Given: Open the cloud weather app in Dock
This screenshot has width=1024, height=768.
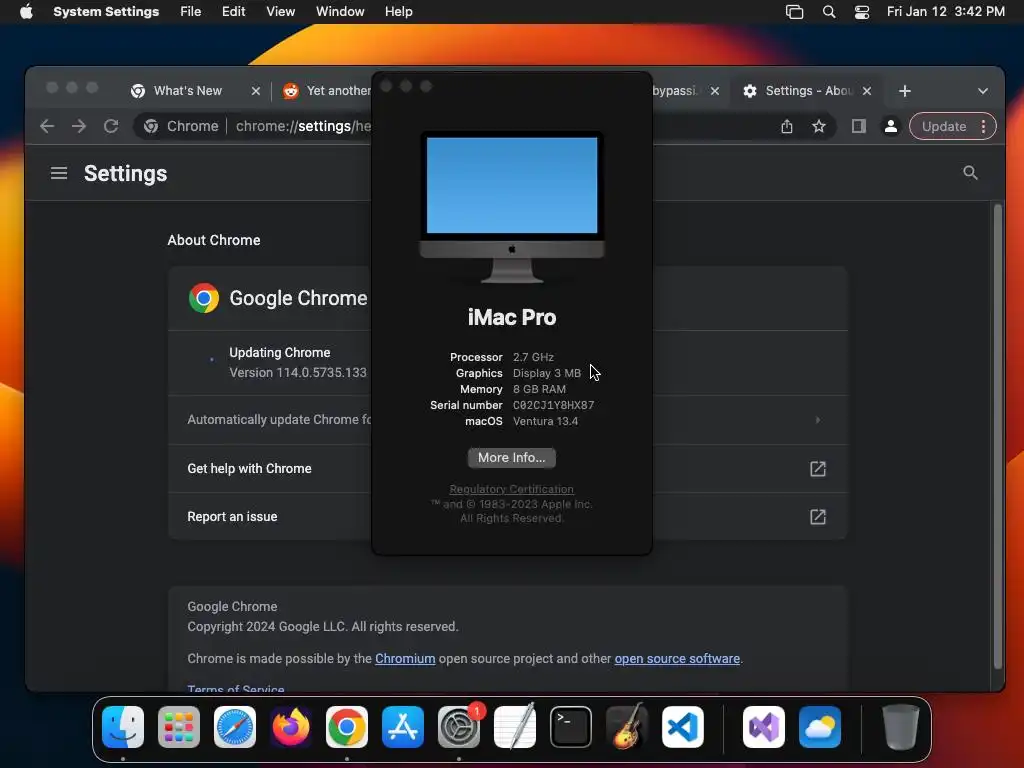Looking at the screenshot, I should coord(820,727).
